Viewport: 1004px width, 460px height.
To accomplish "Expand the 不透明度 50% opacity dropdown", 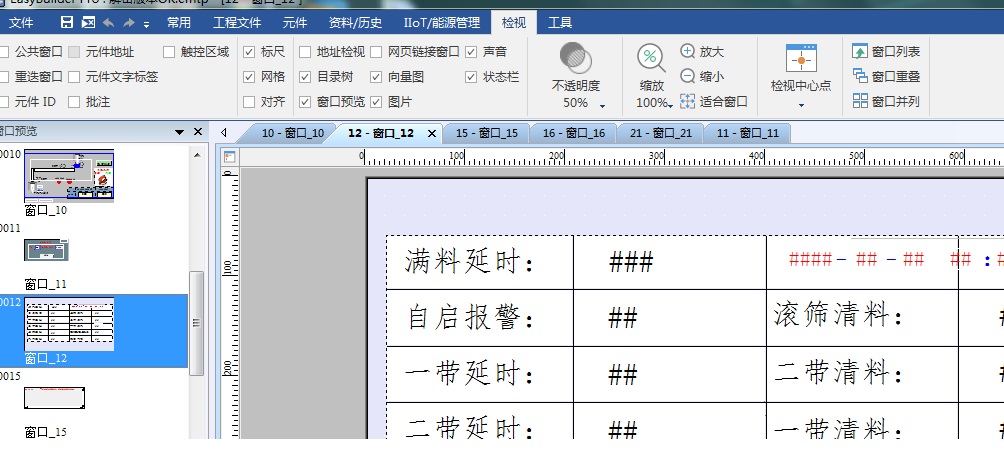I will click(602, 104).
